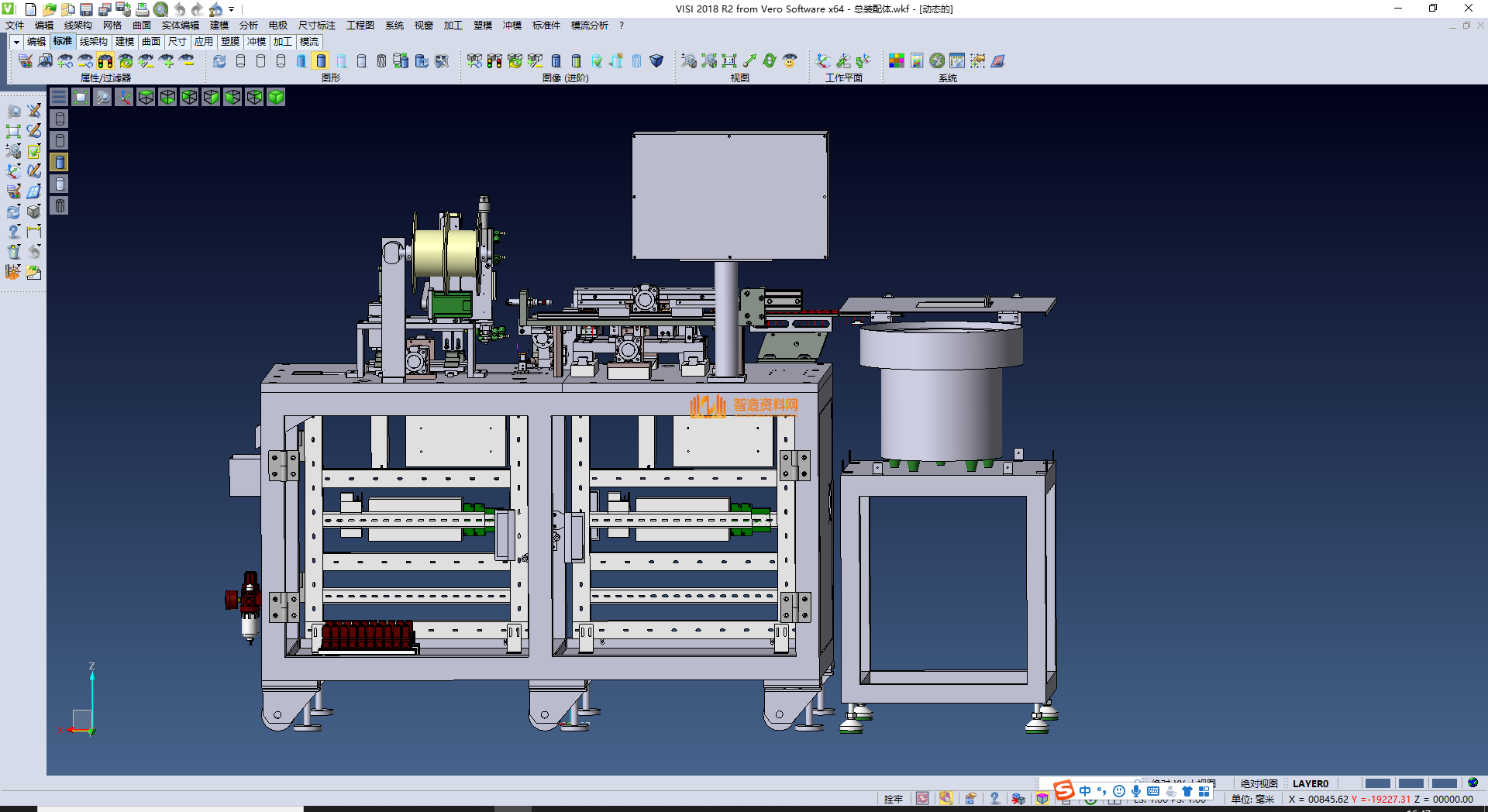Click the wrench settings icon in 系统 group

click(x=937, y=60)
